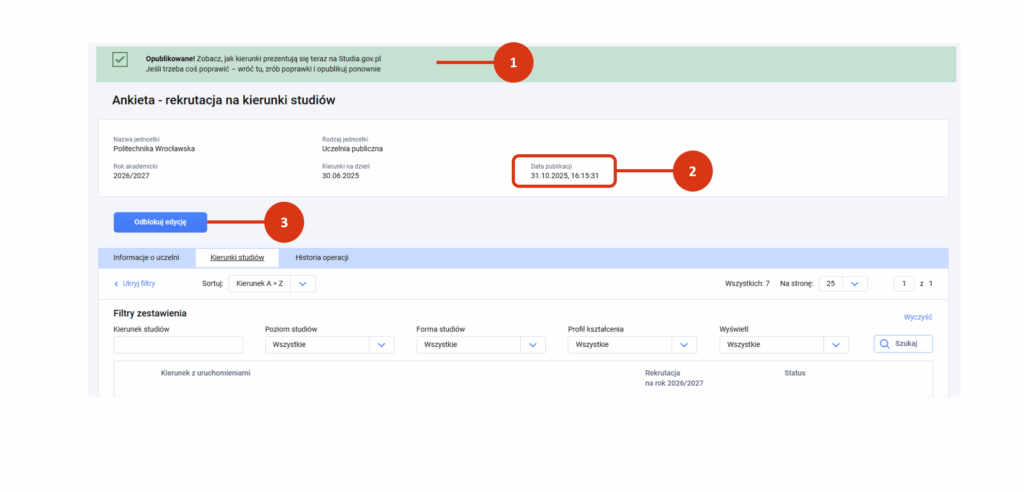Open the Poziom studiów dropdown
This screenshot has width=1024, height=492.
tap(330, 344)
